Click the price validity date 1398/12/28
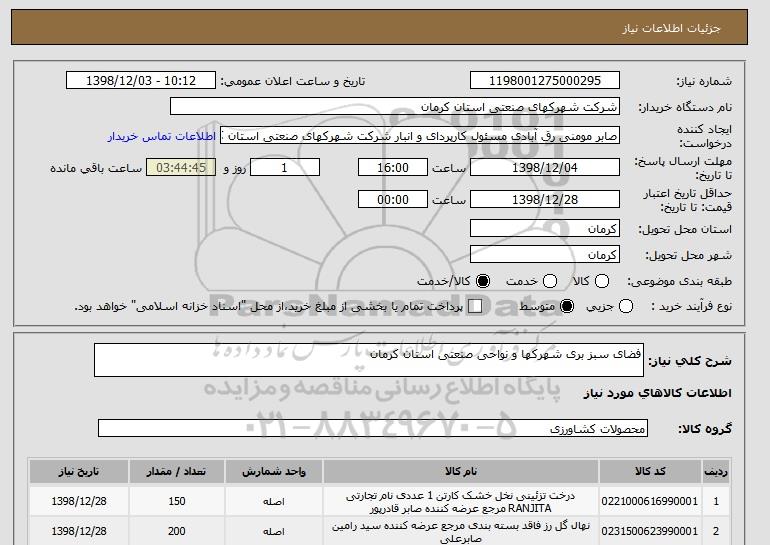 point(545,199)
